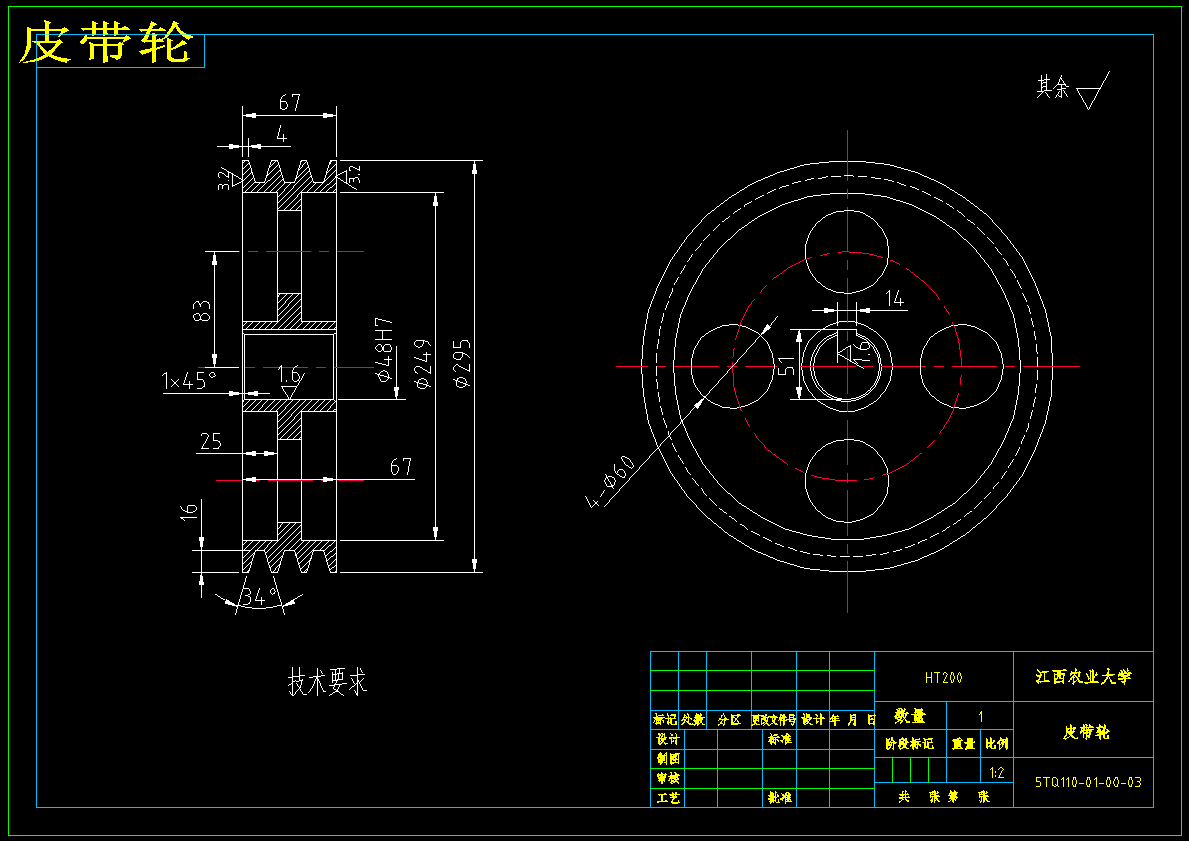Click the 14 keyway width dimension
This screenshot has height=841, width=1189.
[895, 298]
